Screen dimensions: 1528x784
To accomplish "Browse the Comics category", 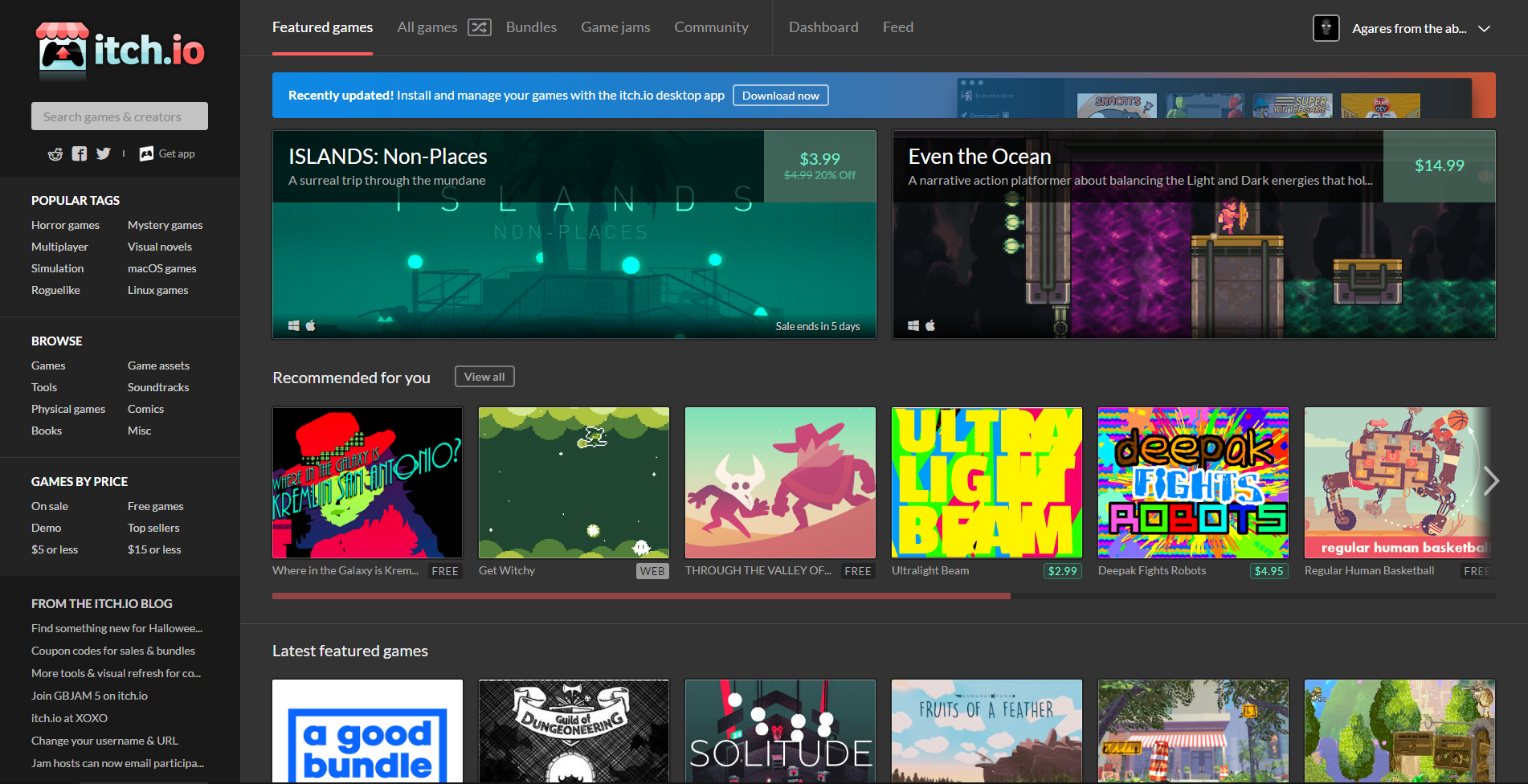I will tap(145, 409).
